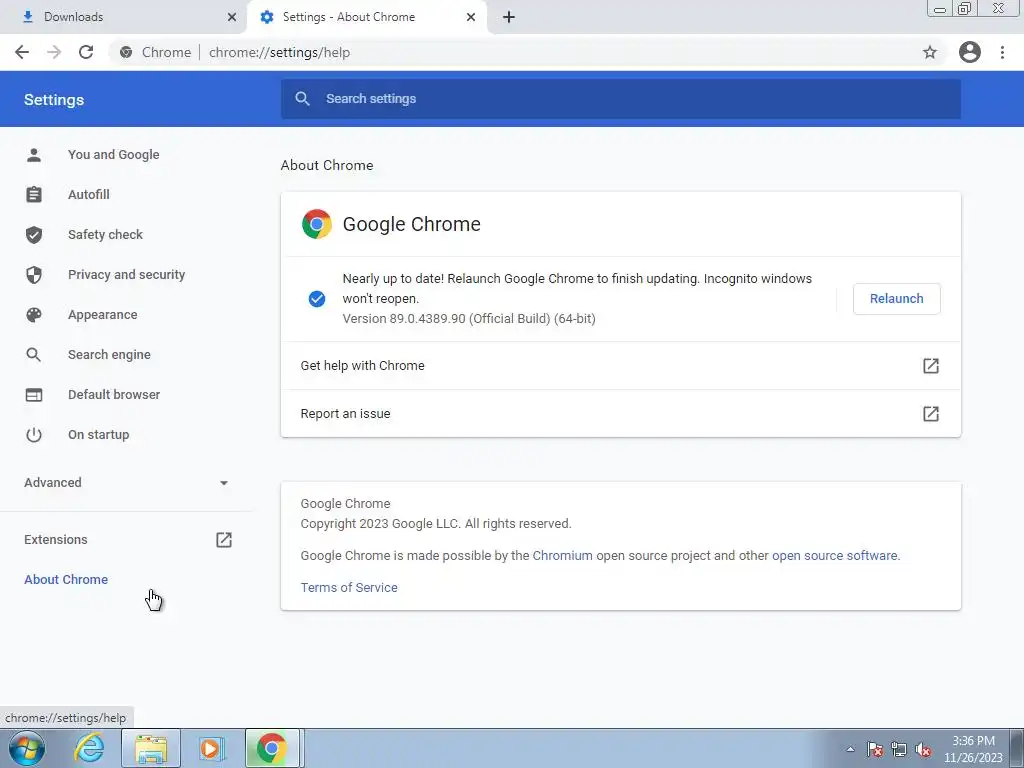Click the power icon for On startup
Image resolution: width=1024 pixels, height=768 pixels.
(x=34, y=434)
